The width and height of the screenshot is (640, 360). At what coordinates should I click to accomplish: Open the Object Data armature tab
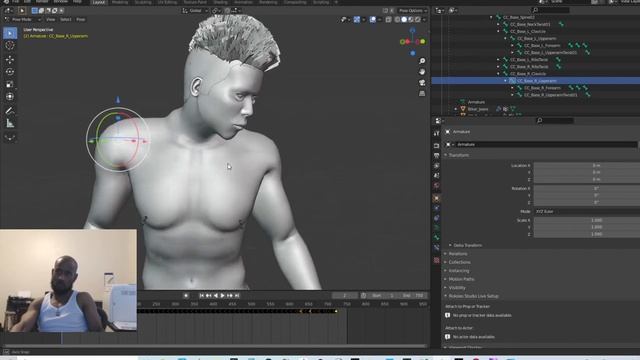pos(436,228)
